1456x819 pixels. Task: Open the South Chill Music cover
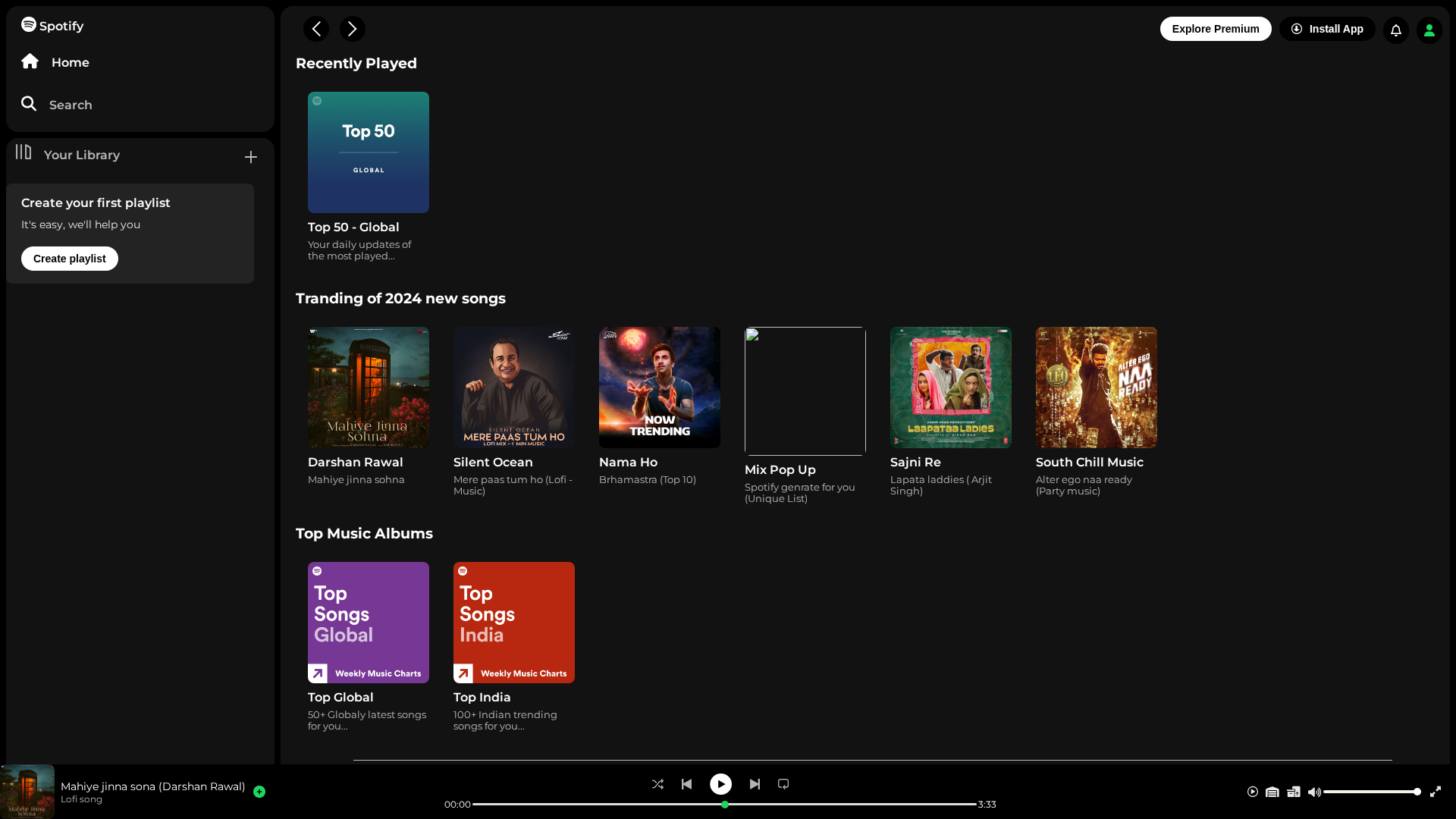click(1097, 388)
